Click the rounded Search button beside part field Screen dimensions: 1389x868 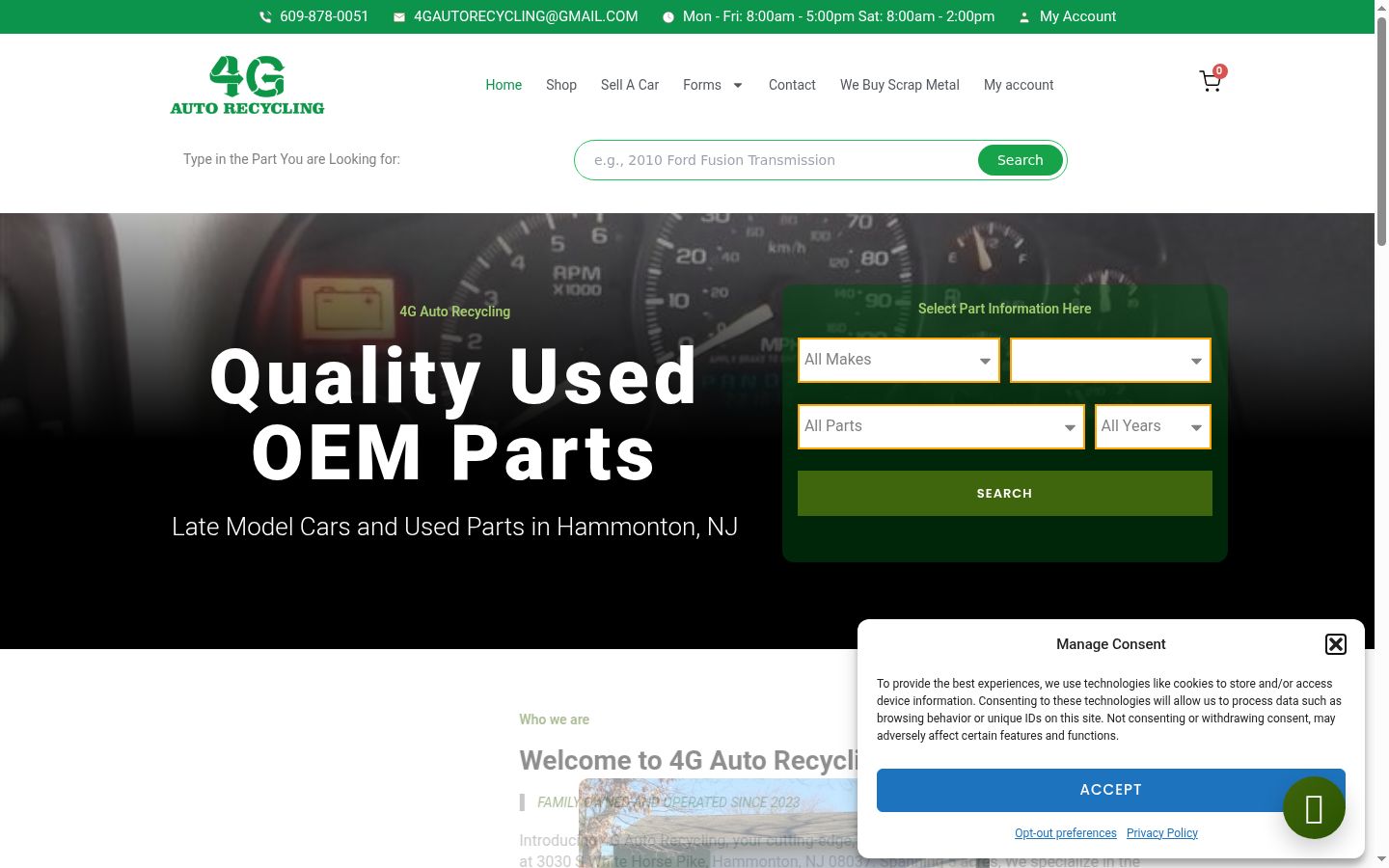pos(1021,160)
